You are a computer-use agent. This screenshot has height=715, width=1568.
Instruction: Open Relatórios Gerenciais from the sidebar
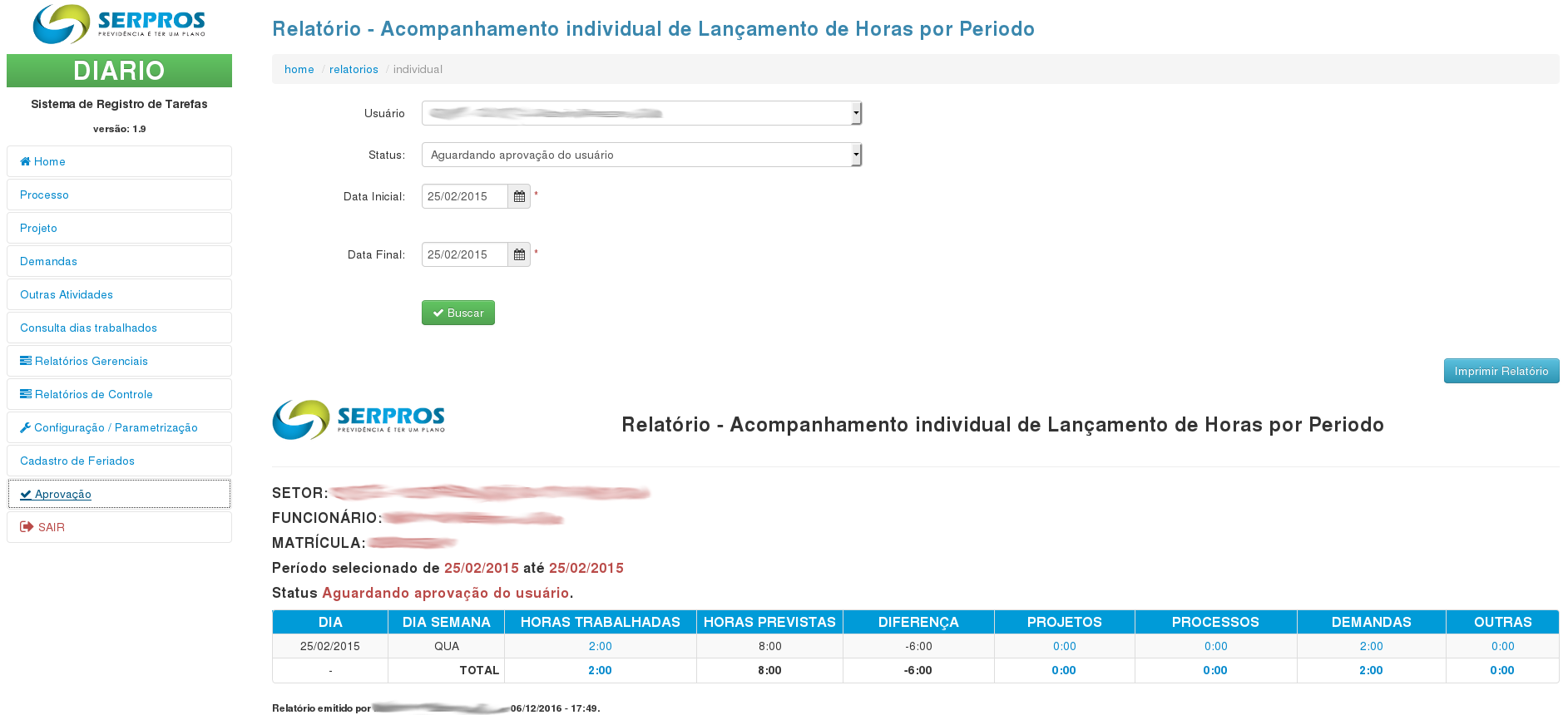(91, 362)
